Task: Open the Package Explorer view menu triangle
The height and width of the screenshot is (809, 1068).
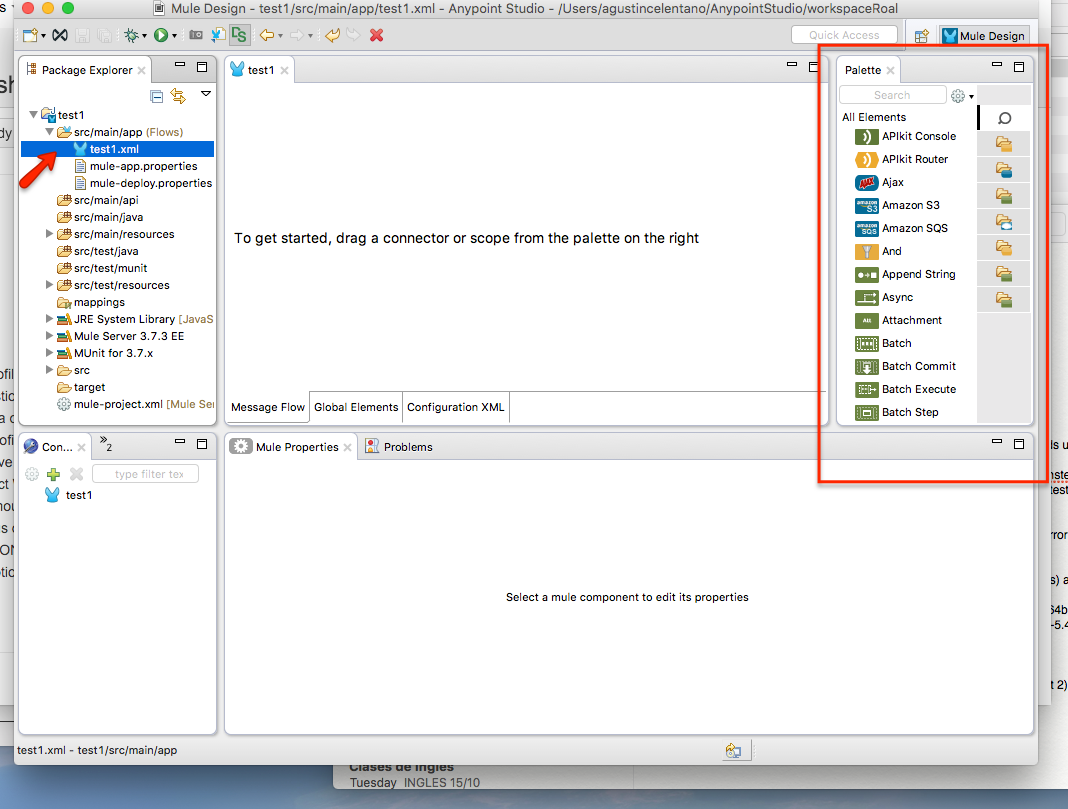Action: coord(206,94)
